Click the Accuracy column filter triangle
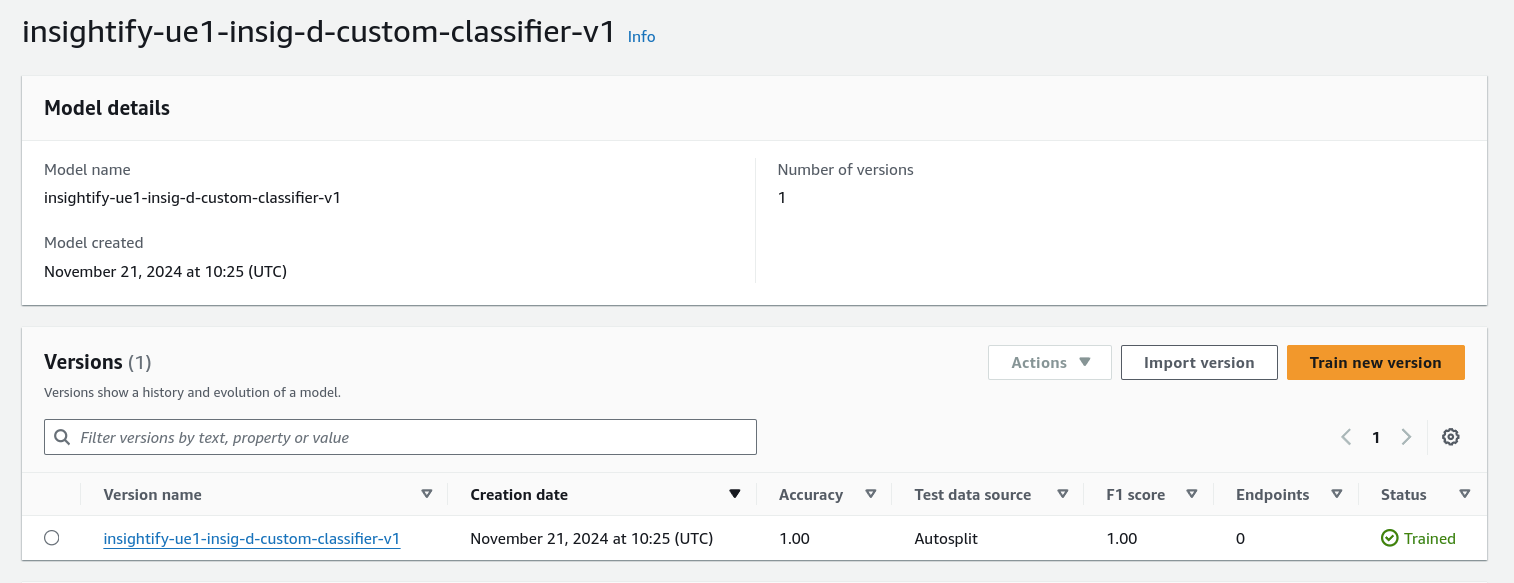The image size is (1514, 583). pyautogui.click(x=870, y=494)
